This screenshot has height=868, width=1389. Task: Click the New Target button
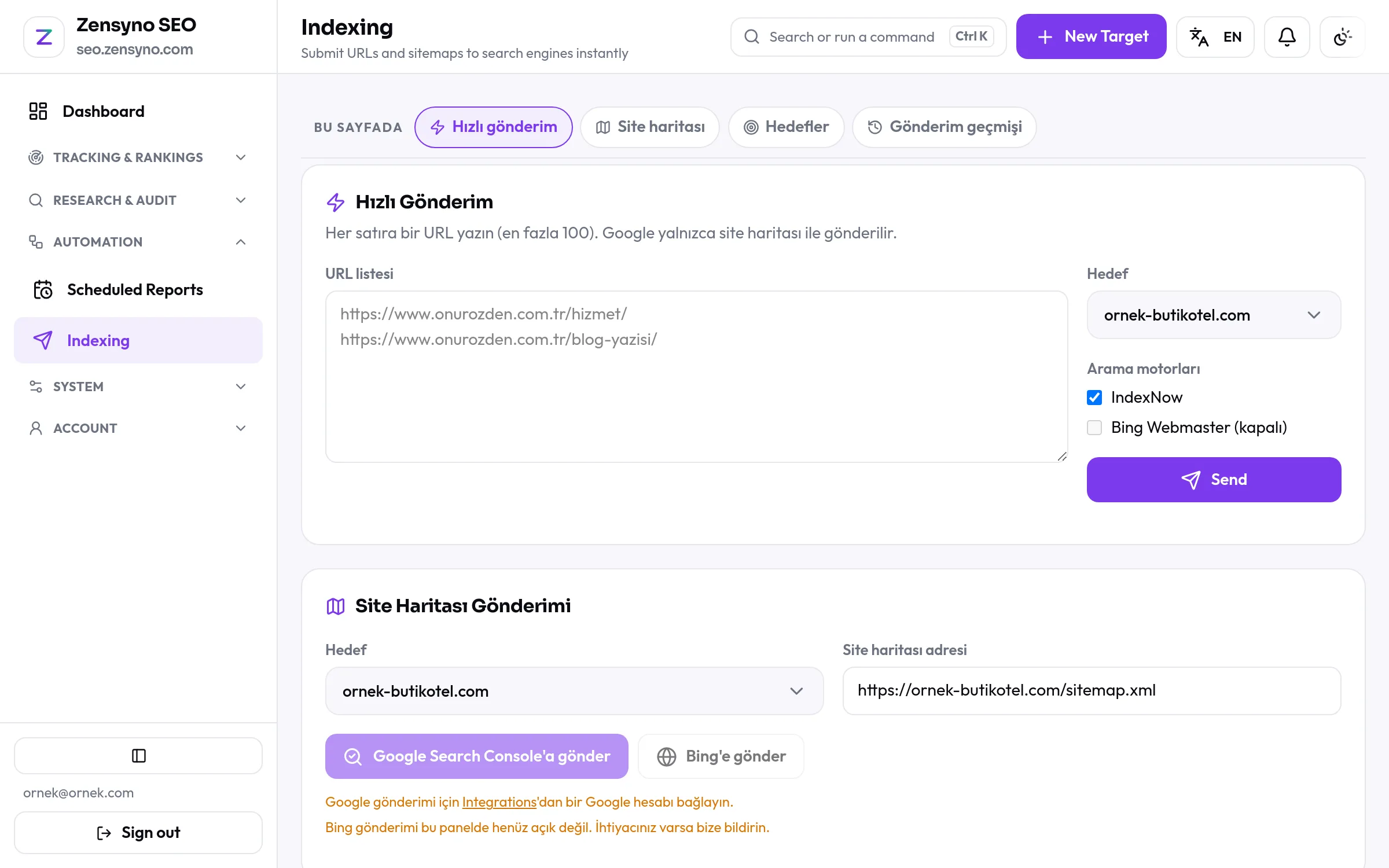coord(1091,36)
